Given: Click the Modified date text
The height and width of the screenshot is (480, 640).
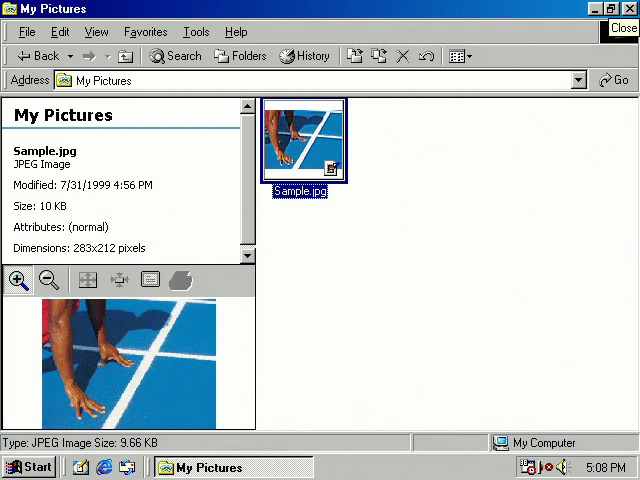Looking at the screenshot, I should coord(83,185).
